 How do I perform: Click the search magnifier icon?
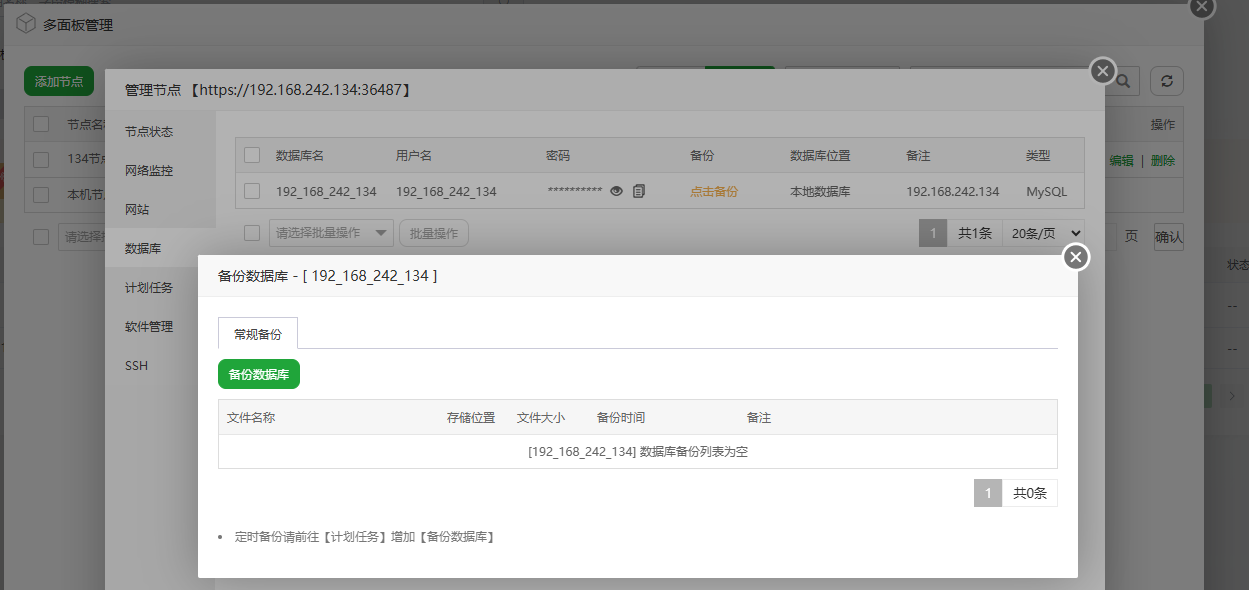click(x=1124, y=82)
